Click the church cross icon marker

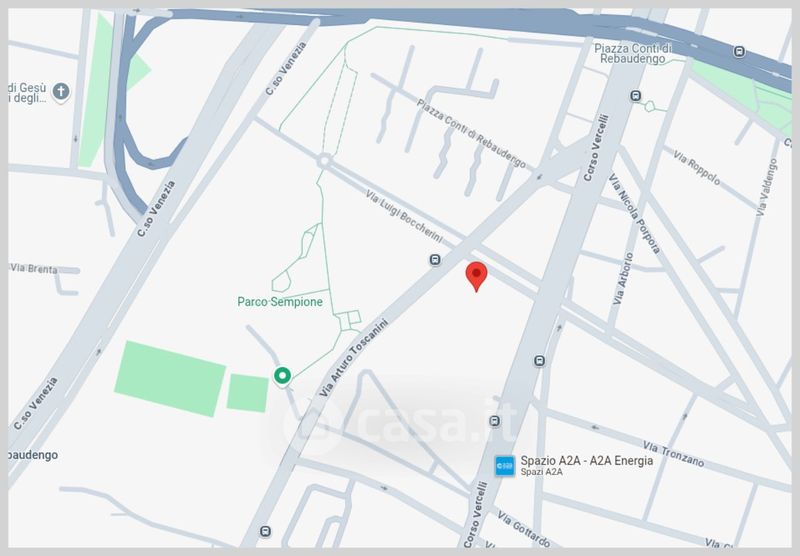tap(61, 92)
